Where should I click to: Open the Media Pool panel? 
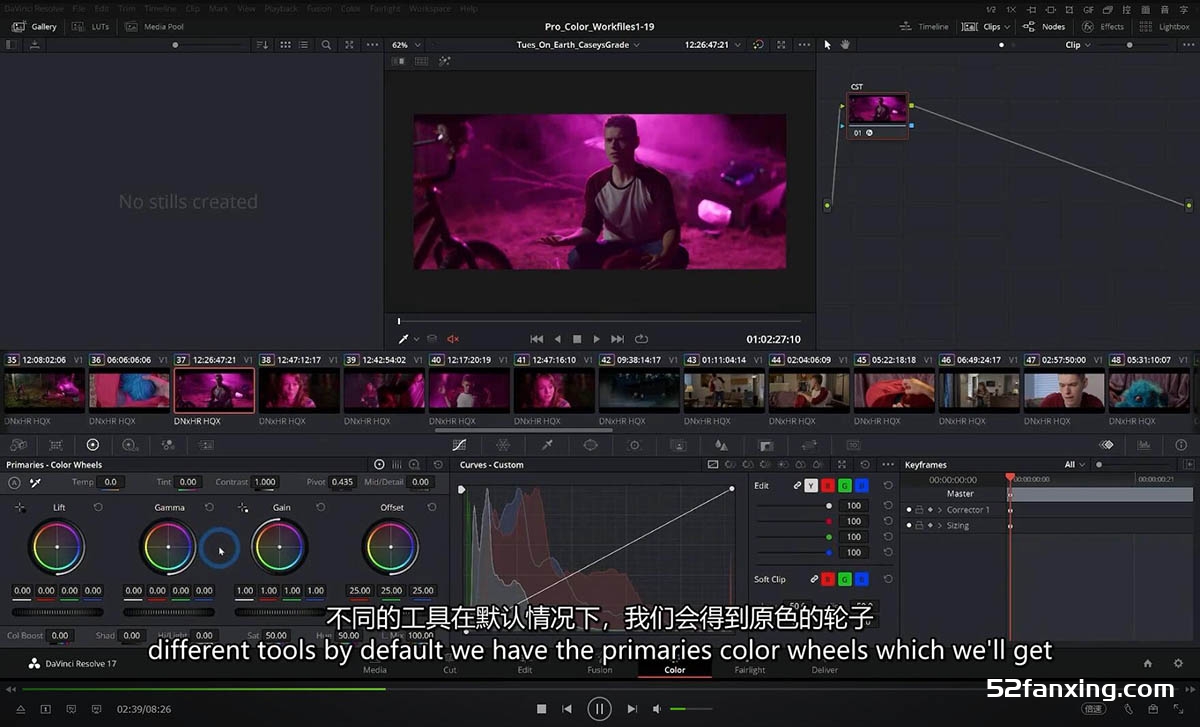point(154,27)
